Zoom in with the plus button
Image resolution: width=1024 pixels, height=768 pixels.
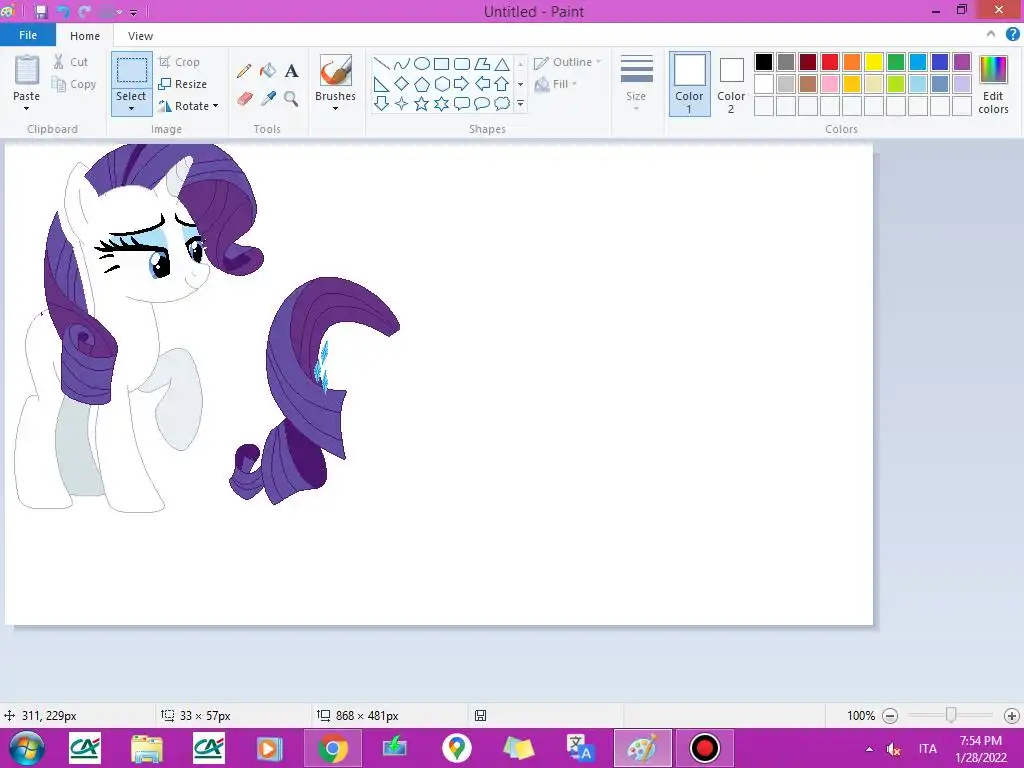tap(1012, 716)
